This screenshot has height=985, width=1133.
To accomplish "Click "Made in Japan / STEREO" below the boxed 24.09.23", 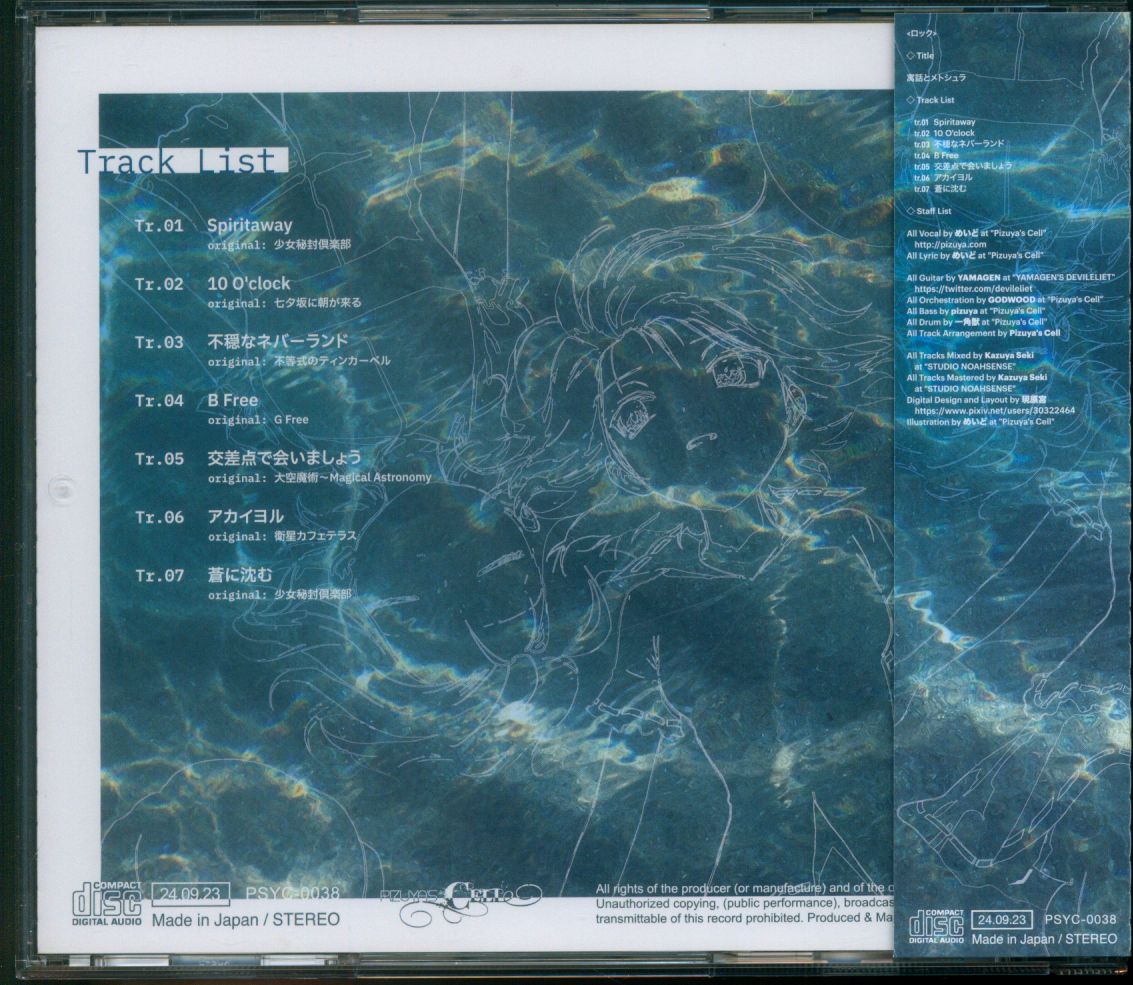I will tap(245, 919).
